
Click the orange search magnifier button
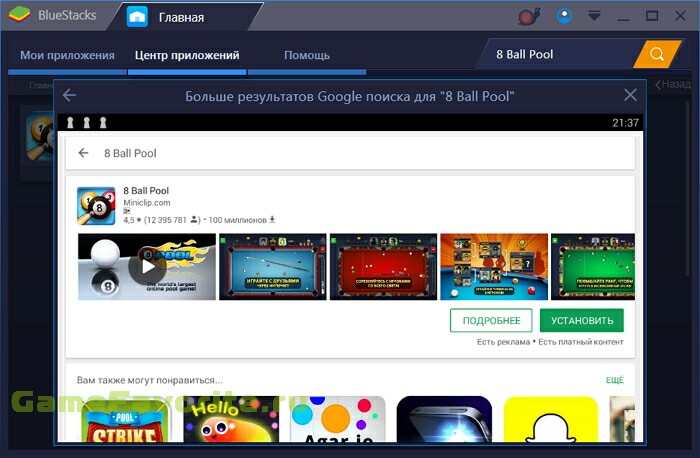coord(657,54)
